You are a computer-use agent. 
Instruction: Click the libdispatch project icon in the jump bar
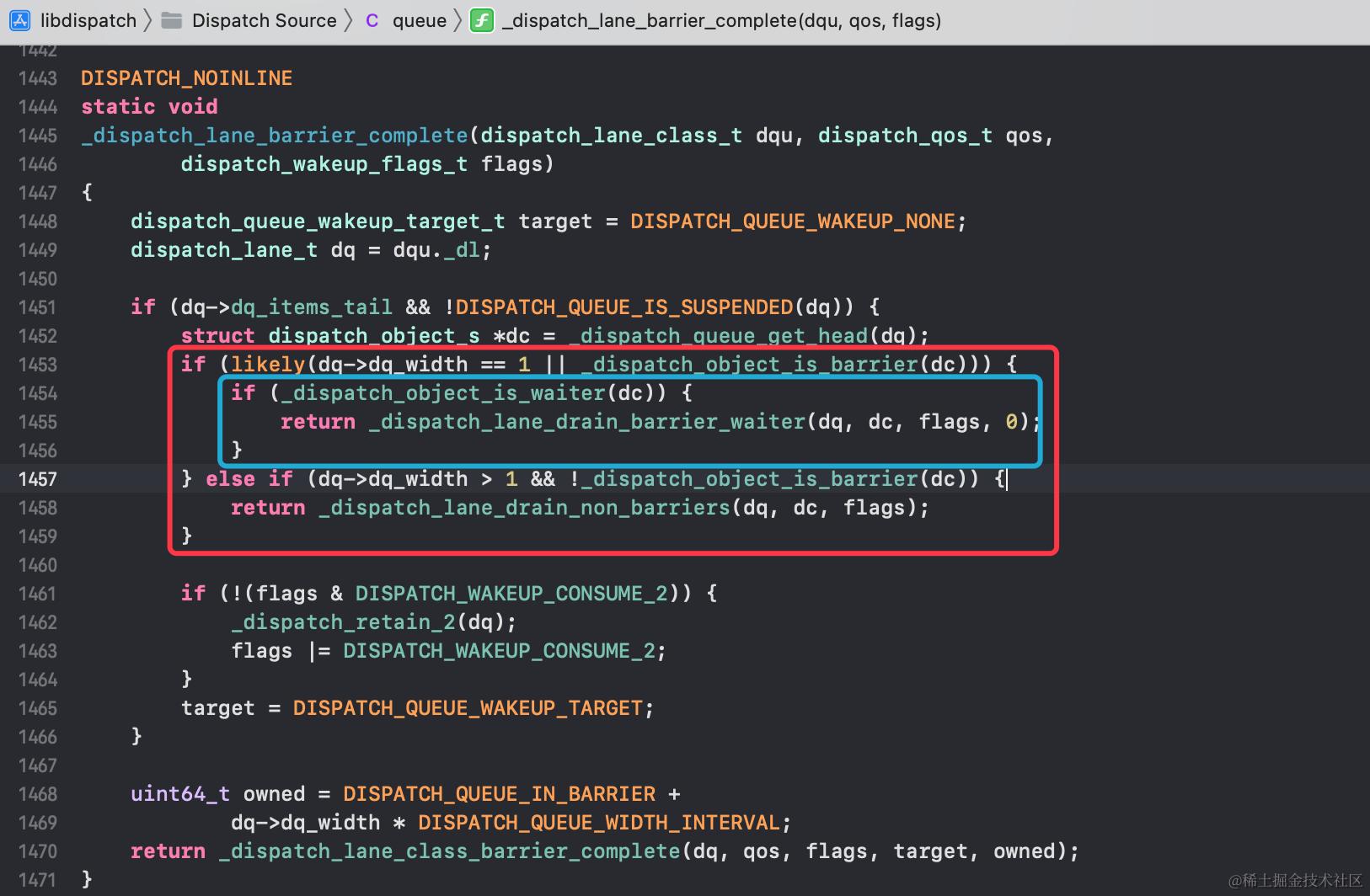(x=19, y=20)
